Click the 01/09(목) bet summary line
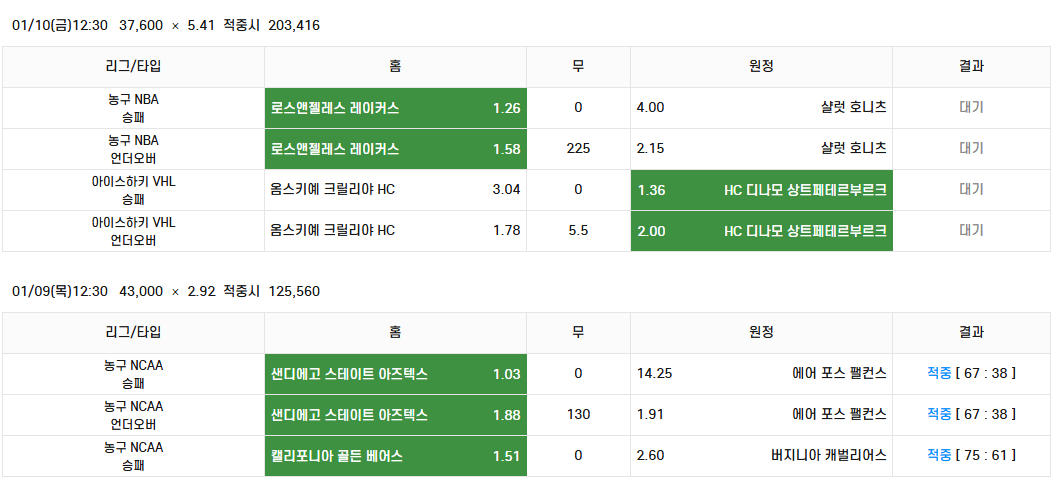This screenshot has width=1059, height=486. pyautogui.click(x=166, y=292)
